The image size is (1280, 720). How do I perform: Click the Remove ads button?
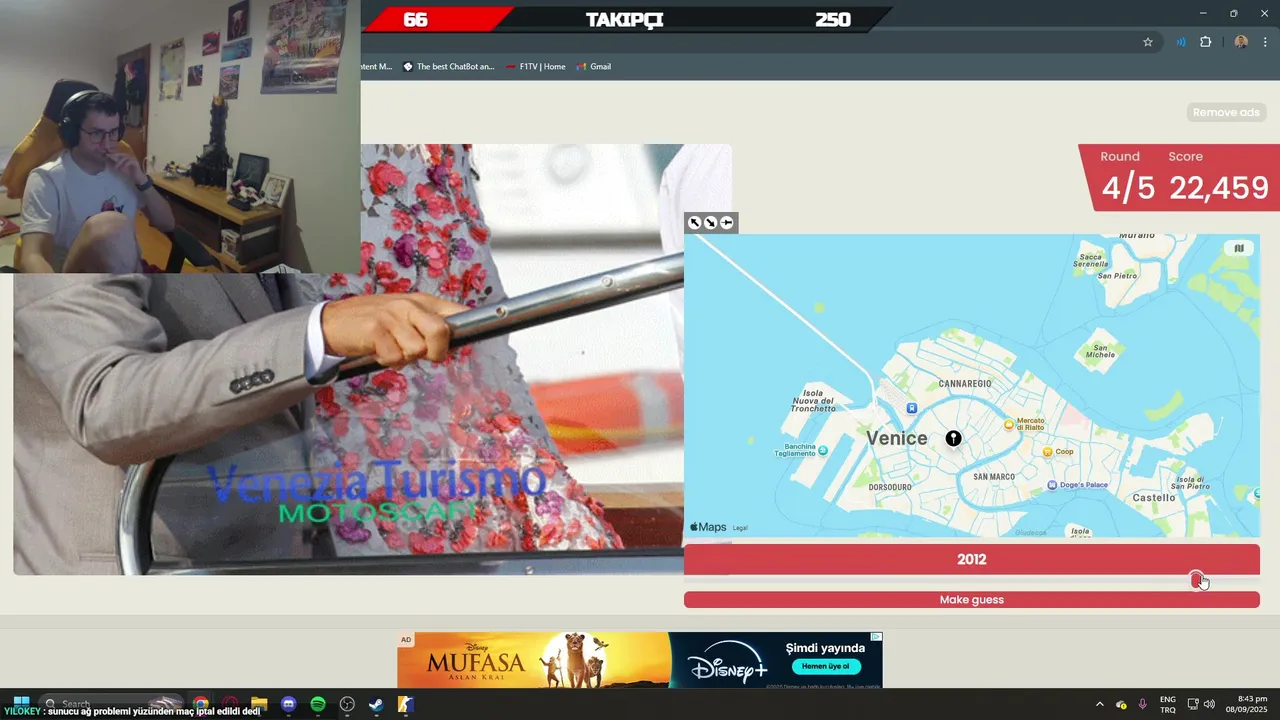[1226, 112]
